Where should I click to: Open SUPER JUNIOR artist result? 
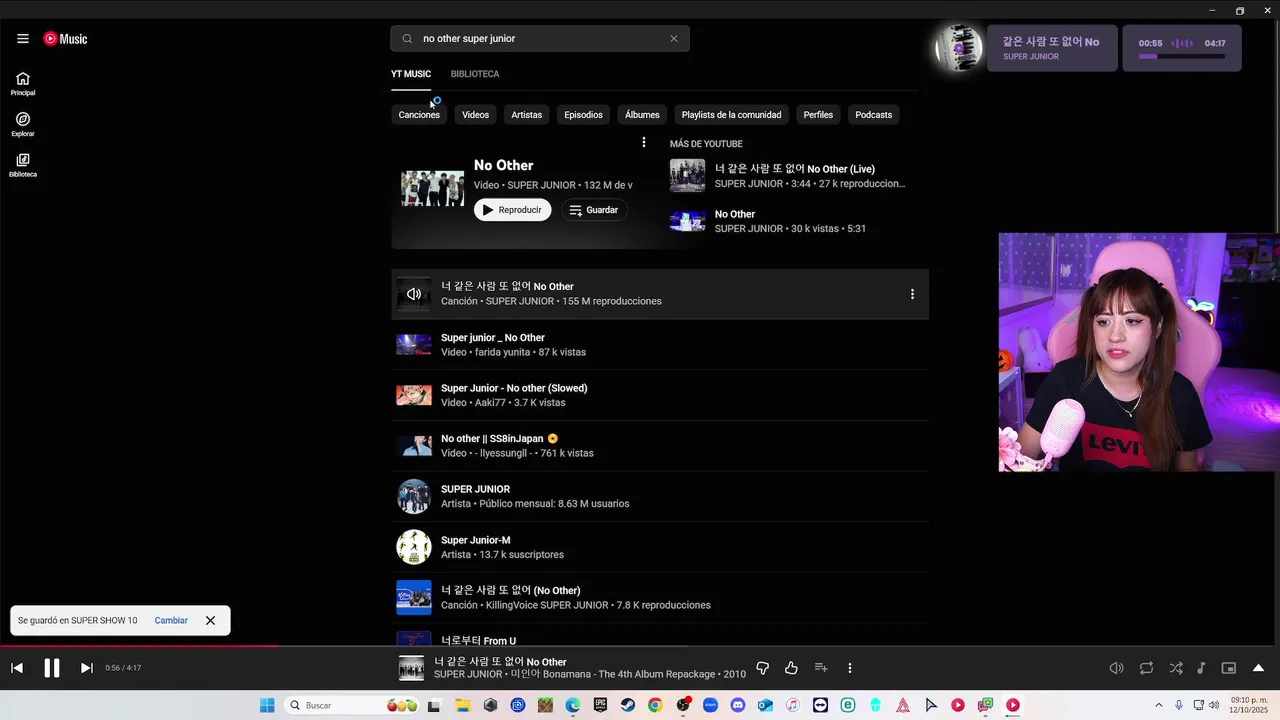[660, 496]
